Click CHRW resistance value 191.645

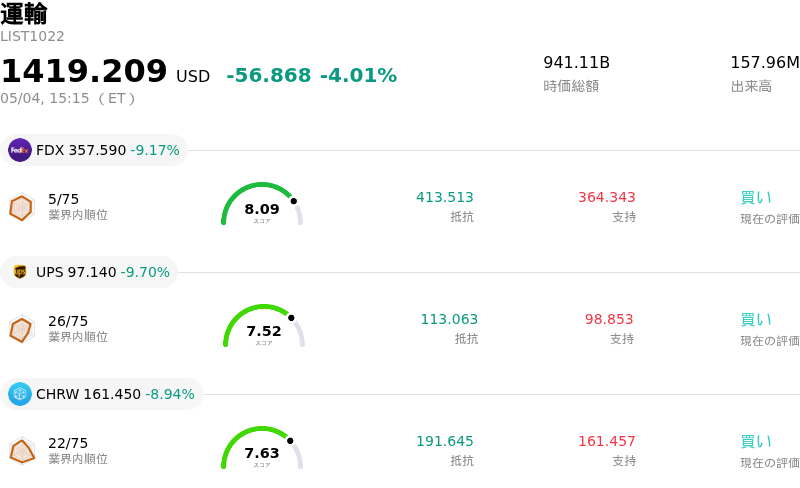pyautogui.click(x=445, y=441)
